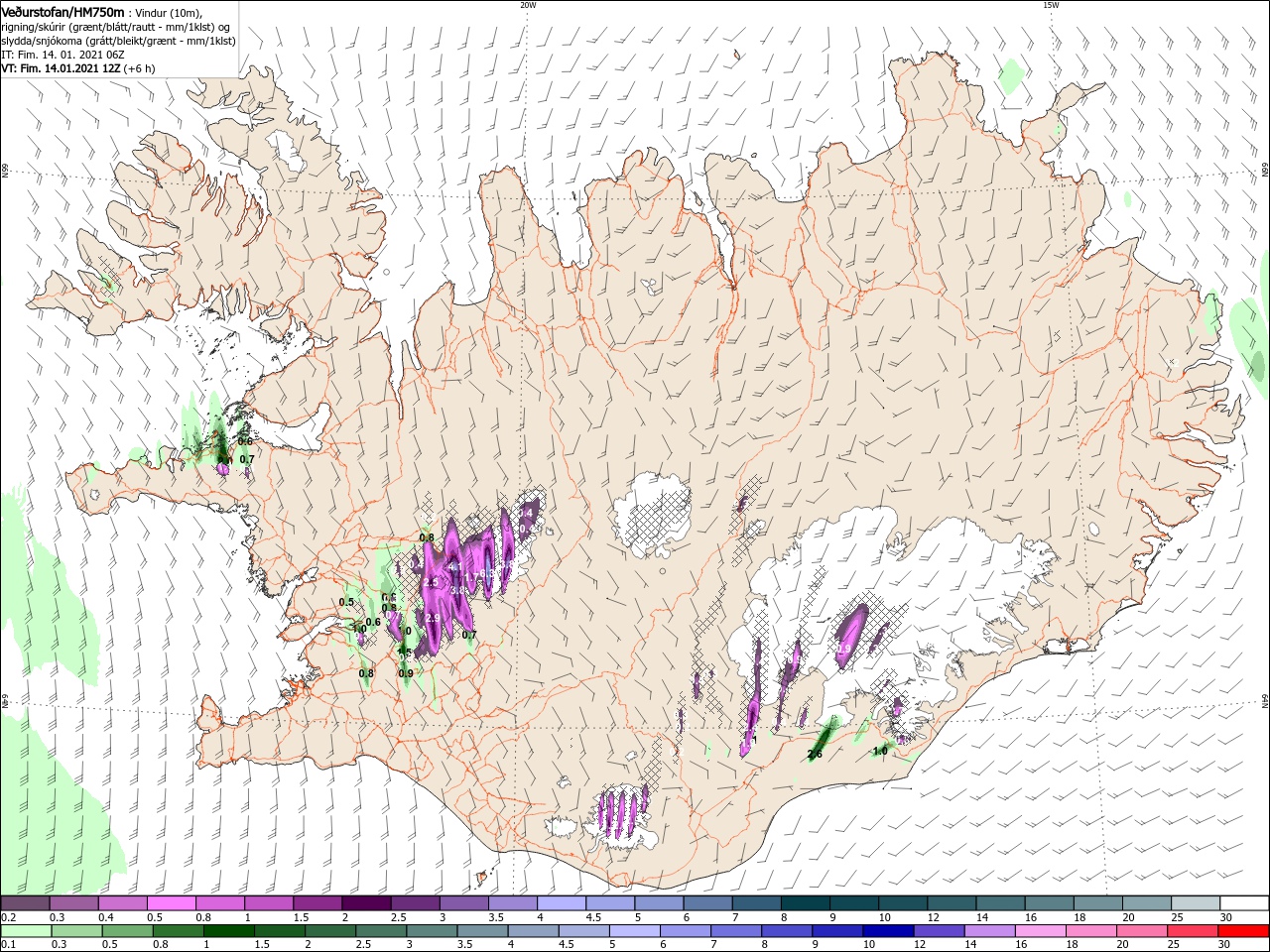Click the "Veðurstofan/HM750m" title text
The image size is (1270, 952).
pos(63,12)
